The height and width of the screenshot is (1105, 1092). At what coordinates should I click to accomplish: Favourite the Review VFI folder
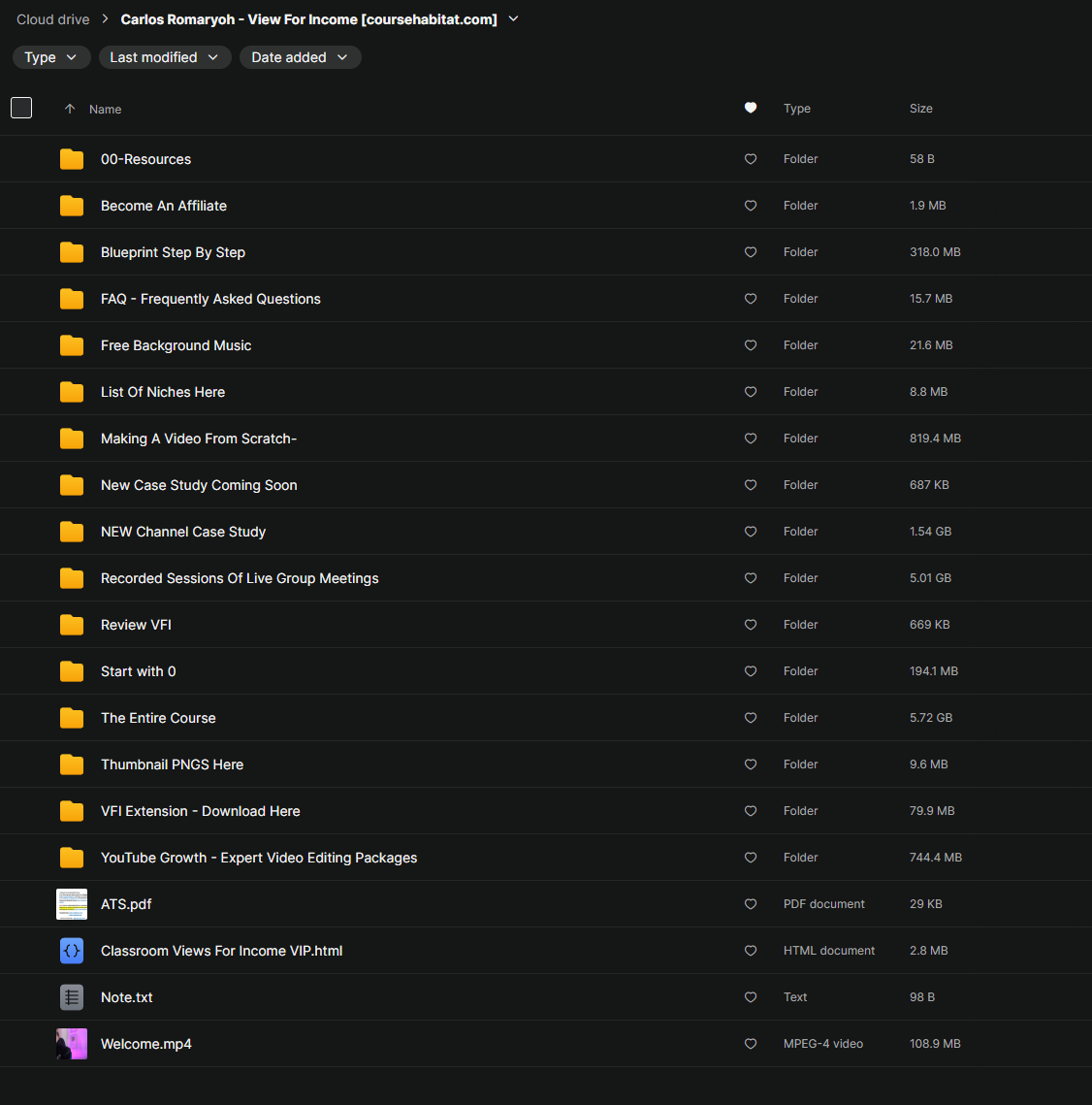(751, 625)
